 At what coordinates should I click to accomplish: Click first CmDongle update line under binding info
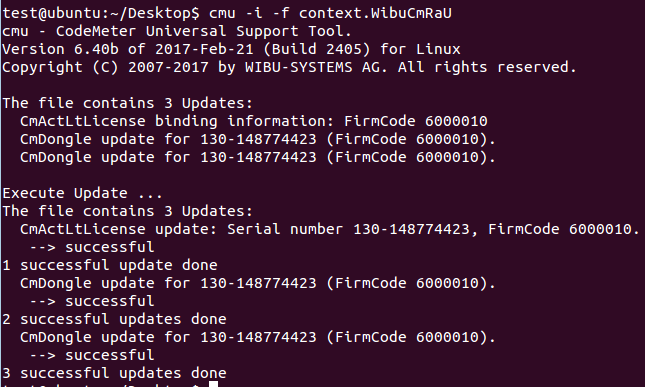[258, 139]
